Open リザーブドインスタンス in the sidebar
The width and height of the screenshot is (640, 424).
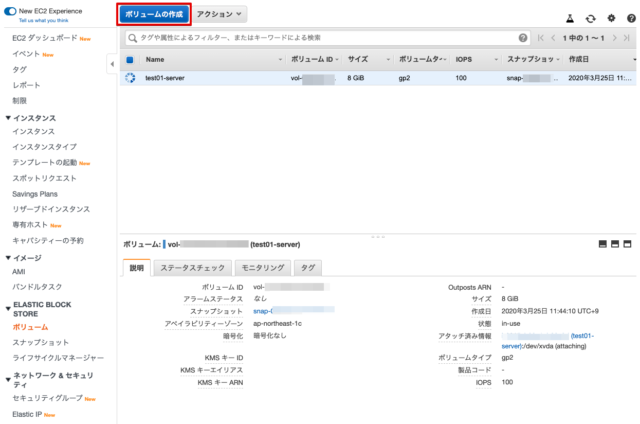pyautogui.click(x=51, y=209)
